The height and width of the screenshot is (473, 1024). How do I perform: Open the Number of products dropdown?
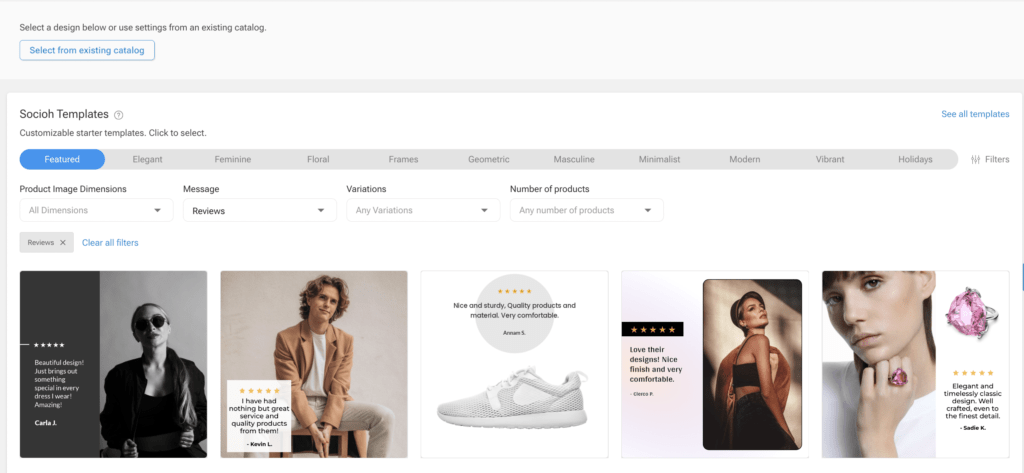pyautogui.click(x=585, y=210)
